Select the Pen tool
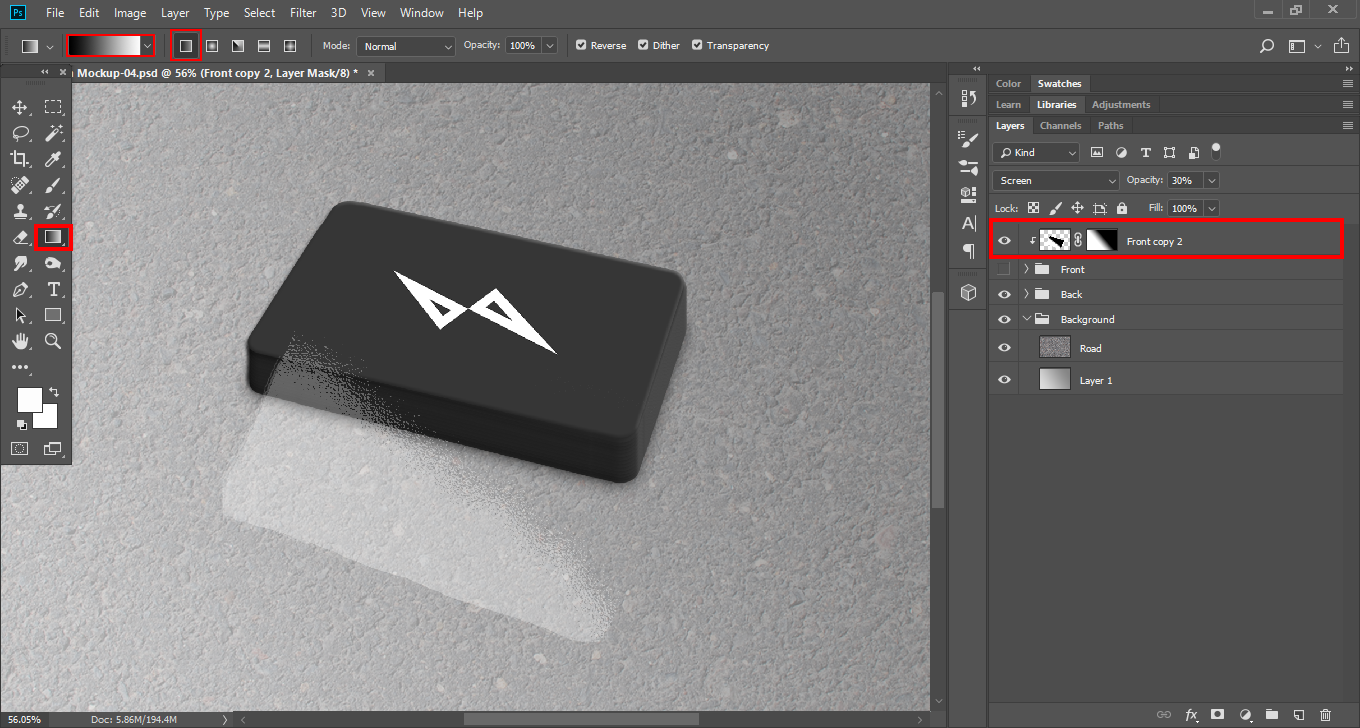The image size is (1360, 728). click(x=20, y=289)
